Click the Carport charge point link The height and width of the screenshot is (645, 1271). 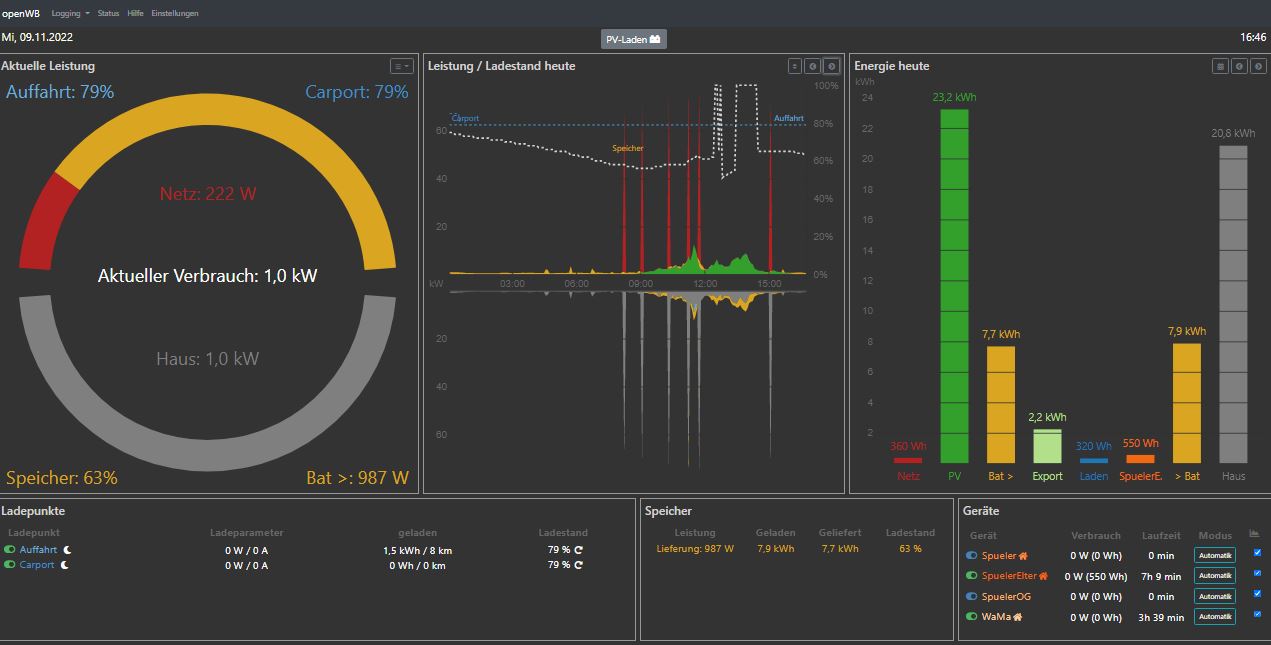coord(37,565)
